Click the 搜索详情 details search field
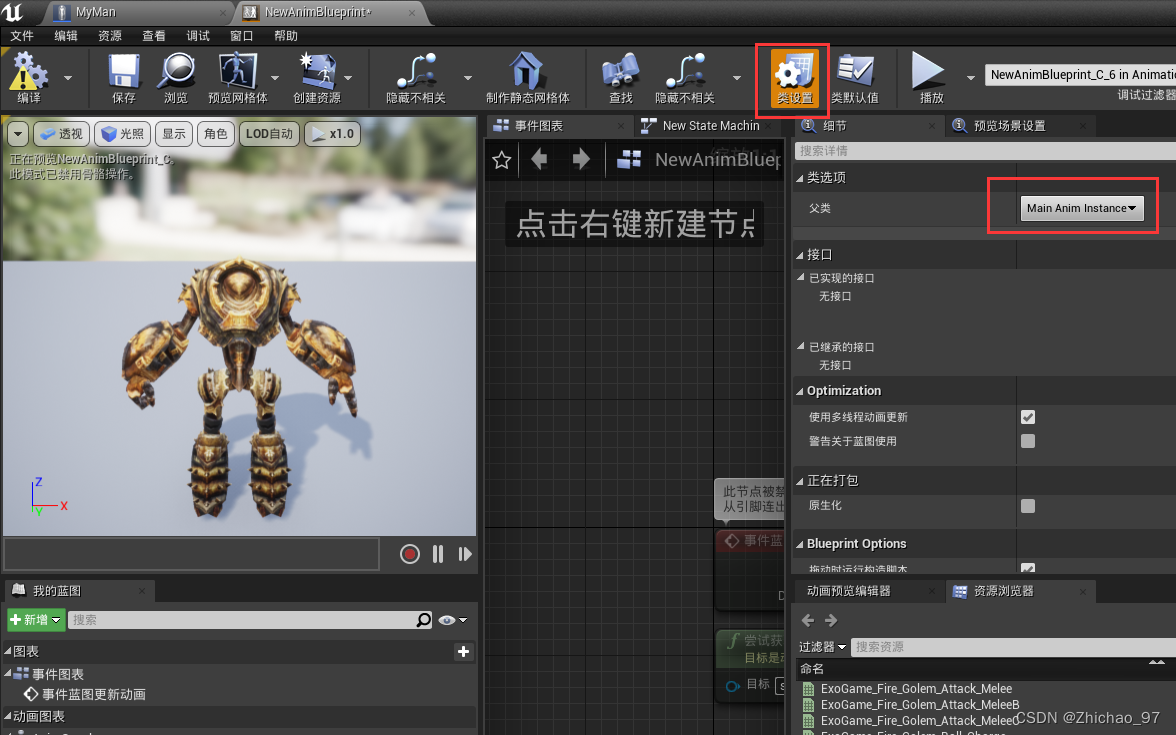The height and width of the screenshot is (735, 1176). 985,151
